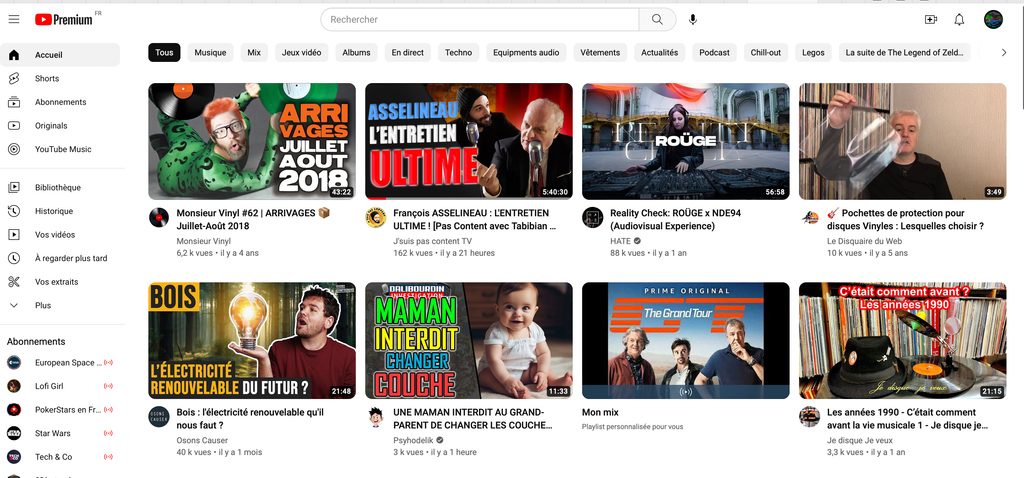
Task: Start voice search with microphone icon
Action: coord(693,20)
